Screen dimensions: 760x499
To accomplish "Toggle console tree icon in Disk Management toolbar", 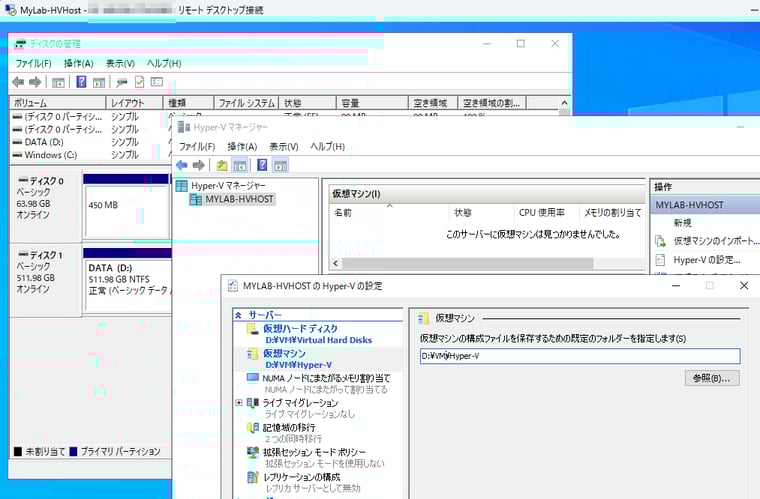I will point(58,82).
